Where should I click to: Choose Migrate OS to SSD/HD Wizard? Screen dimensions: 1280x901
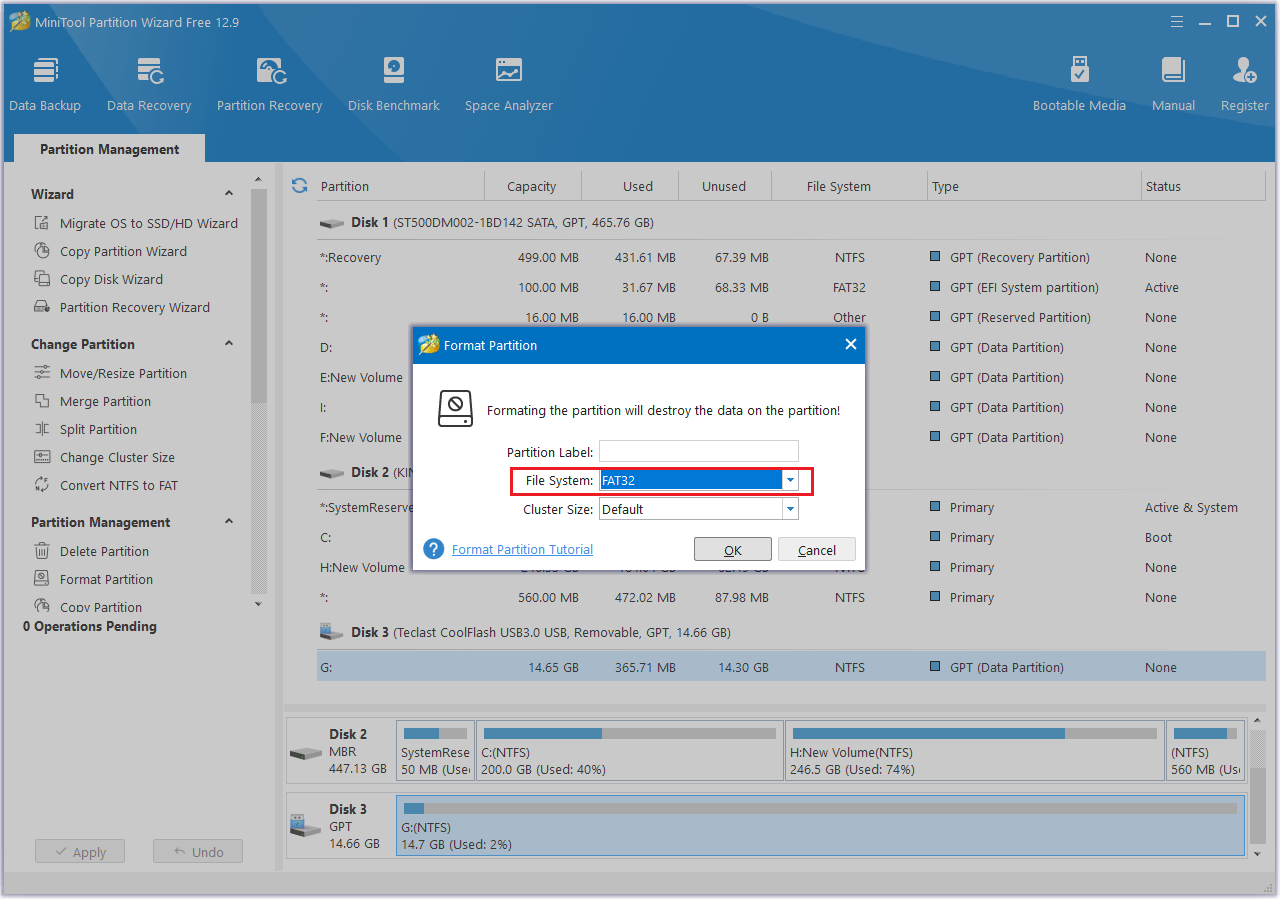click(x=148, y=224)
